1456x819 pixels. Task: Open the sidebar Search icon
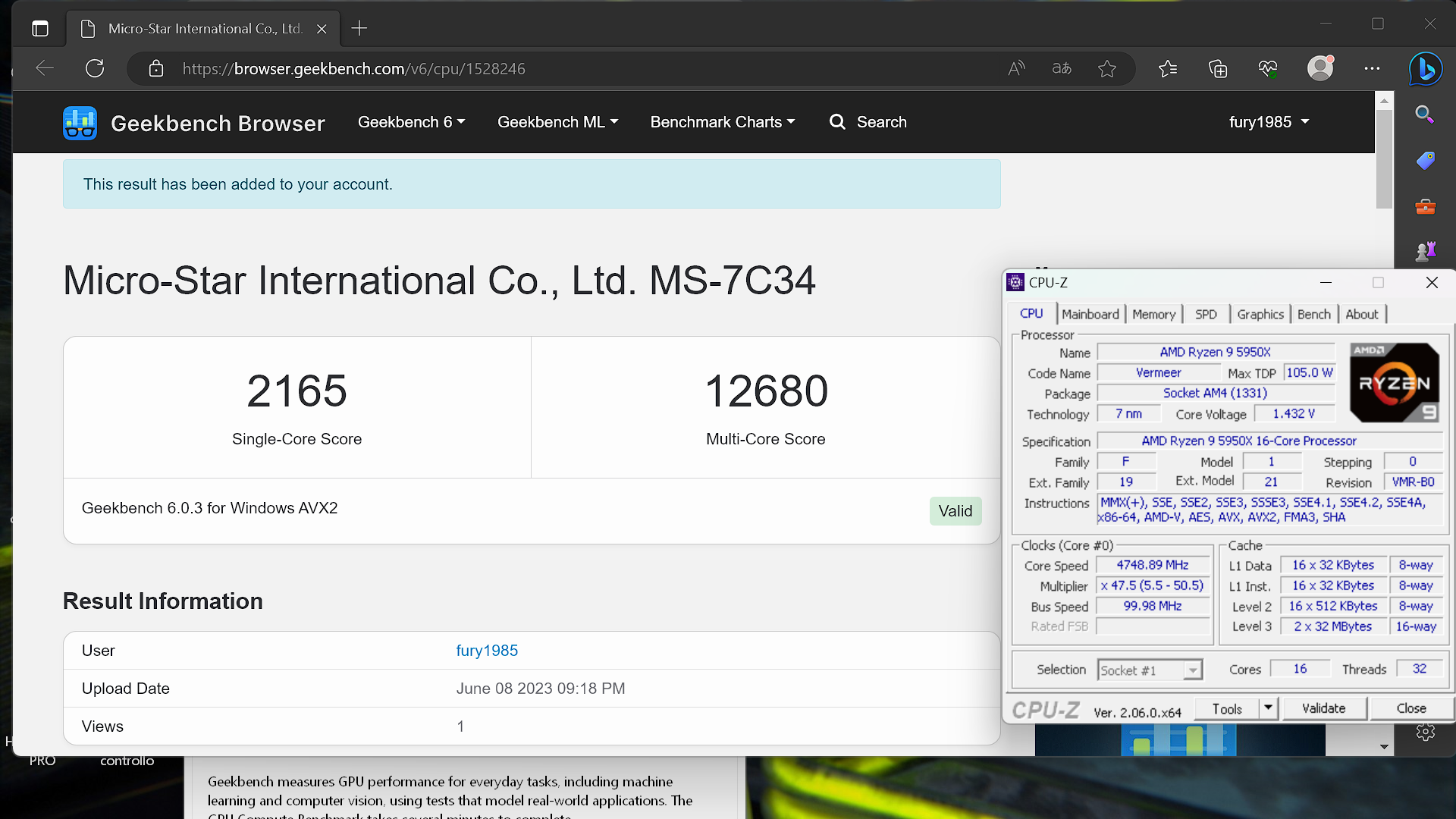coord(1425,115)
